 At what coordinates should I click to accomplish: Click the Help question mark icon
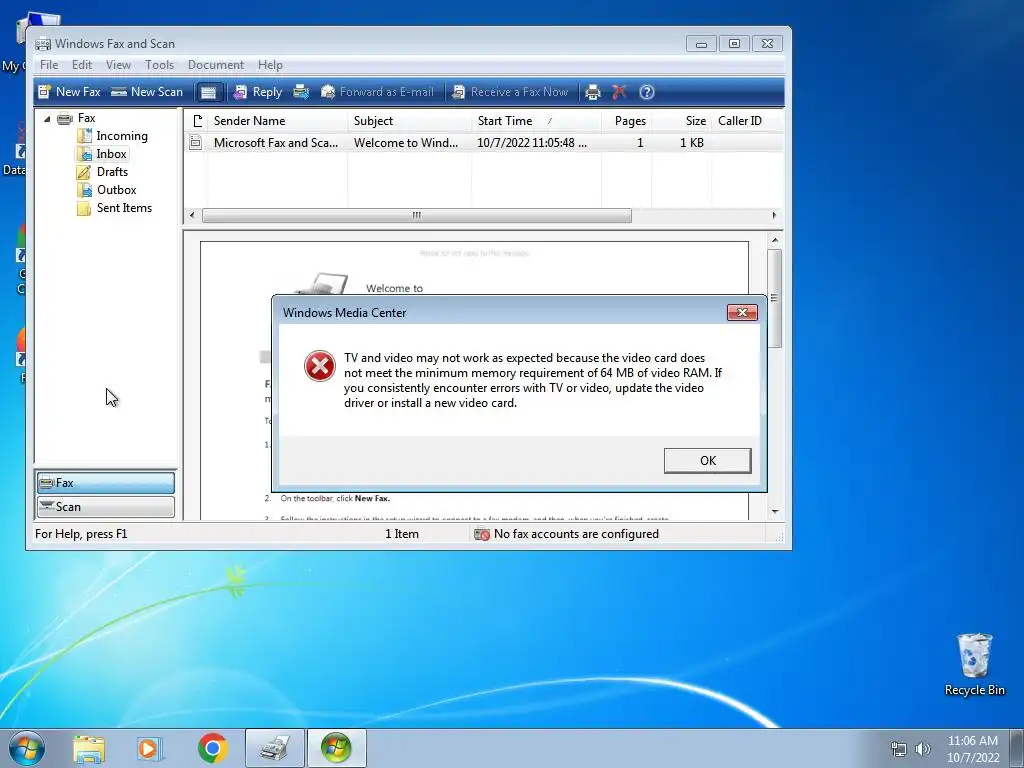(x=647, y=92)
